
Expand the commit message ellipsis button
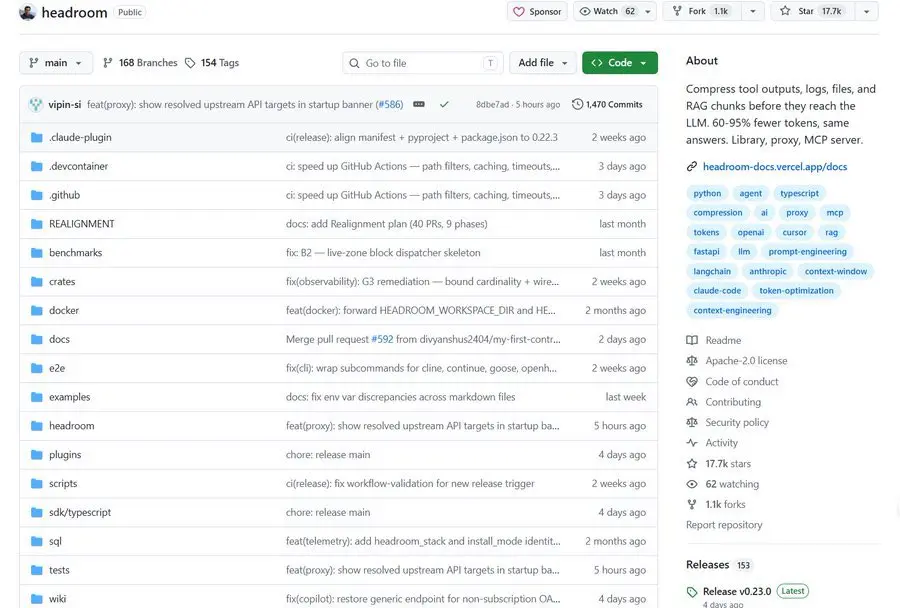tap(419, 104)
